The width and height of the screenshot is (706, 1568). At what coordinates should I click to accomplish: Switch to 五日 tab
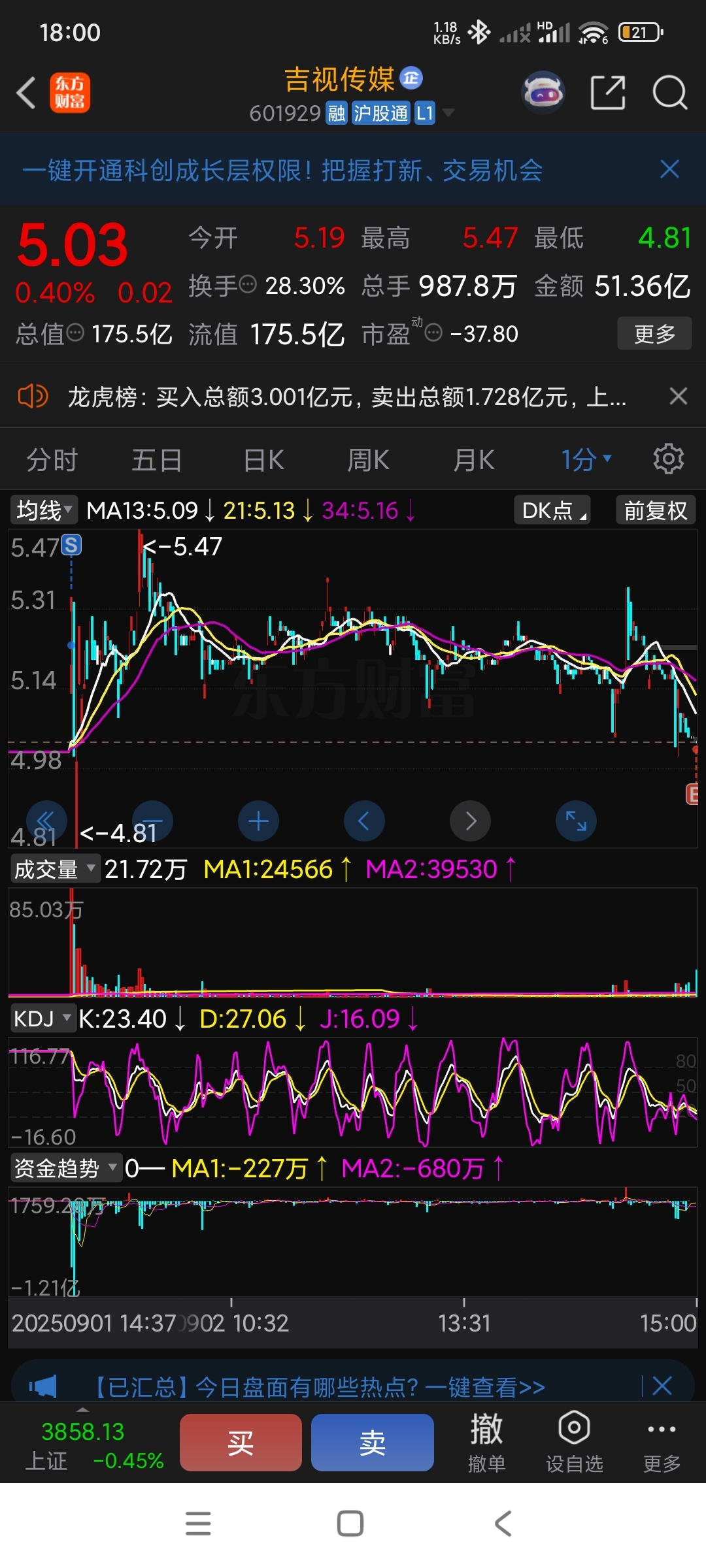pos(157,459)
